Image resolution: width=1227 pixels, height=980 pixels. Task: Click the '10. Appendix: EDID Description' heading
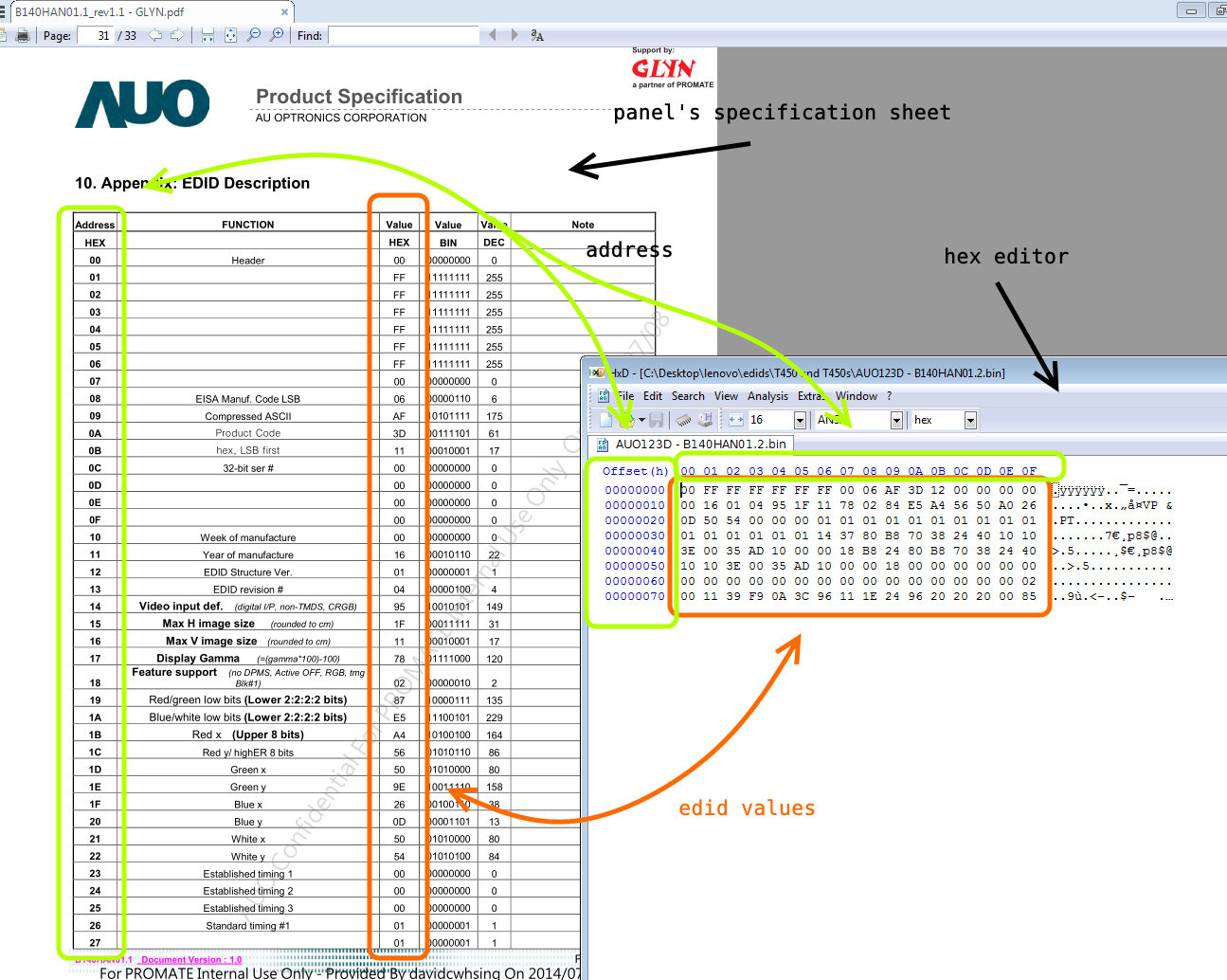click(x=192, y=183)
